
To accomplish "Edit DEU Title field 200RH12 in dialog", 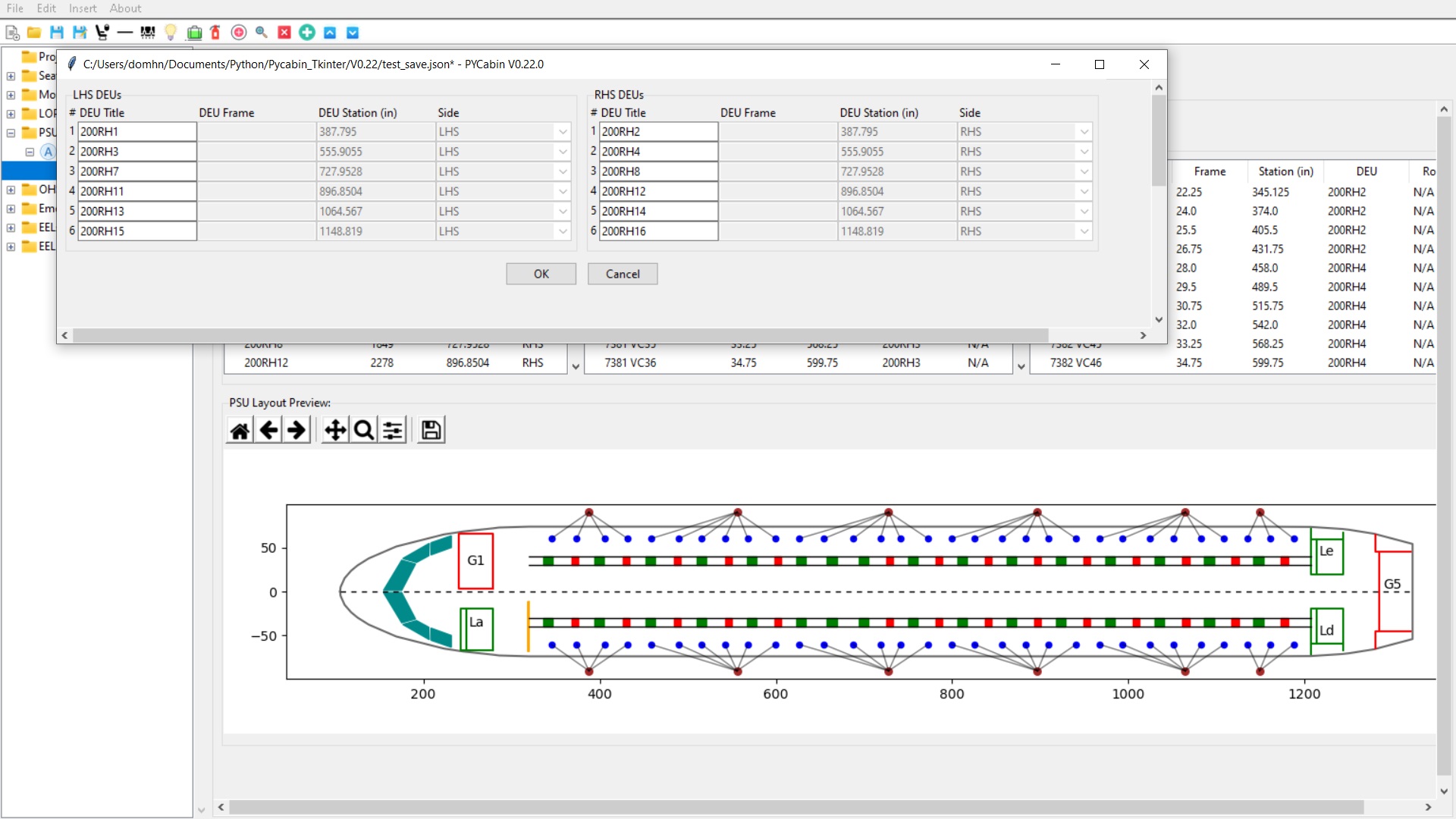I will point(658,192).
